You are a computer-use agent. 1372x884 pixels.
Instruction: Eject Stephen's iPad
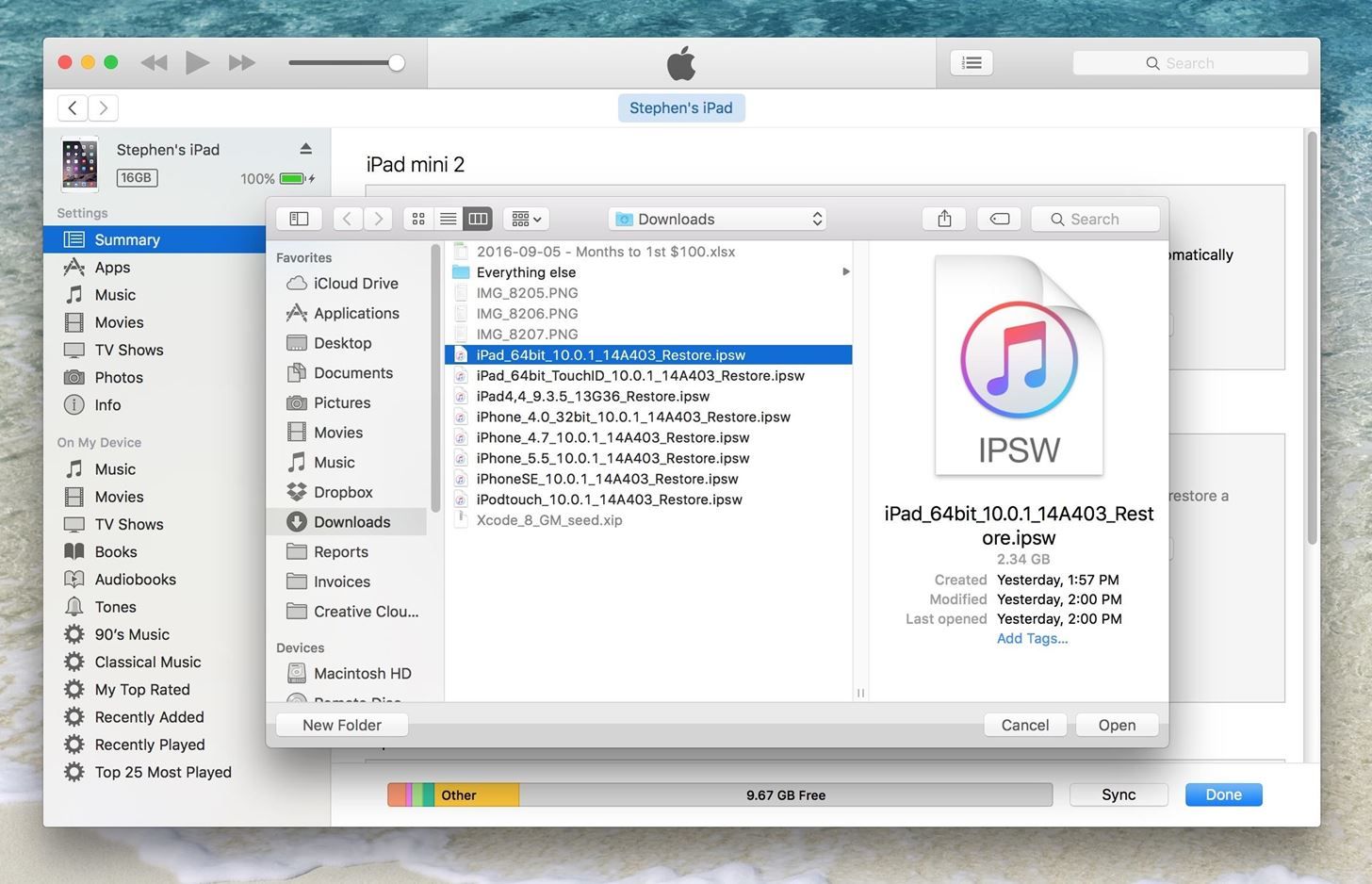coord(305,148)
